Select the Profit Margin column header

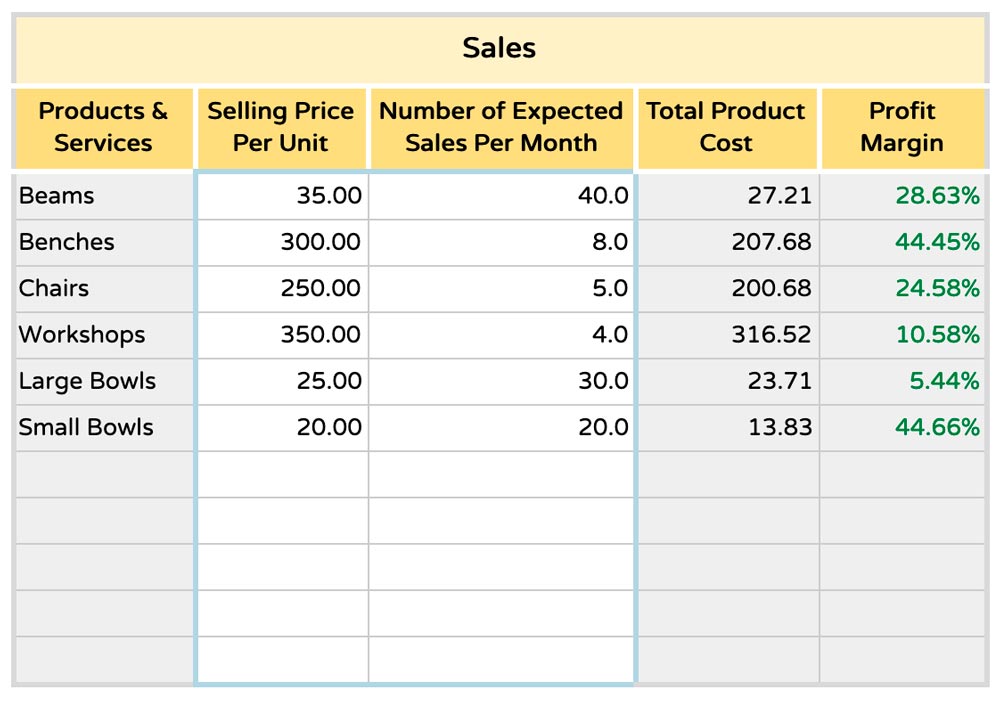click(x=903, y=128)
